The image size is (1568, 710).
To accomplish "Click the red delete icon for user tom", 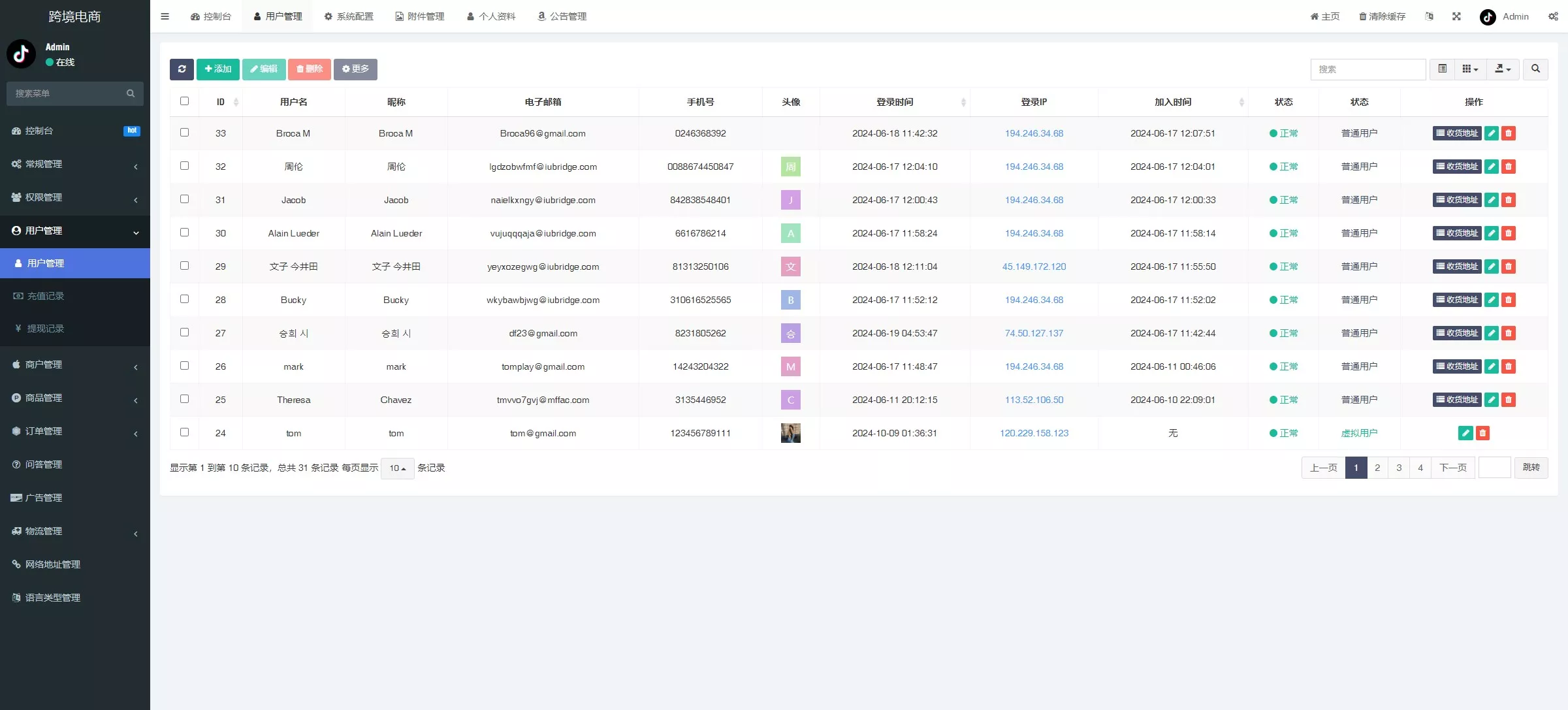I will click(x=1482, y=433).
